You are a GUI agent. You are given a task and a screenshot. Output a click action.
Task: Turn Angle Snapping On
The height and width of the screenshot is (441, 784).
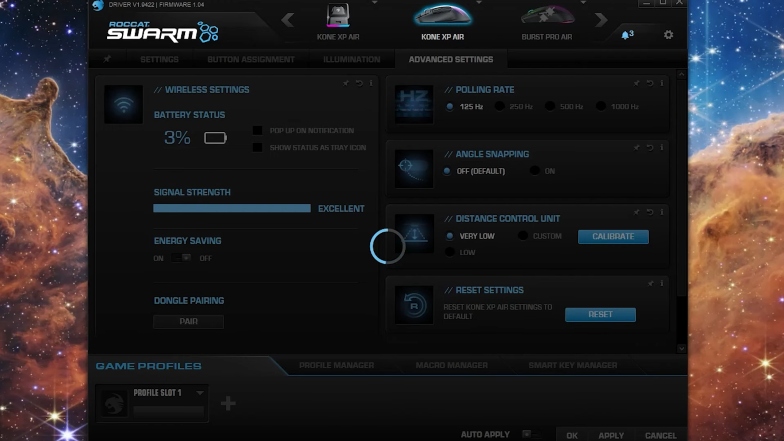click(x=534, y=170)
